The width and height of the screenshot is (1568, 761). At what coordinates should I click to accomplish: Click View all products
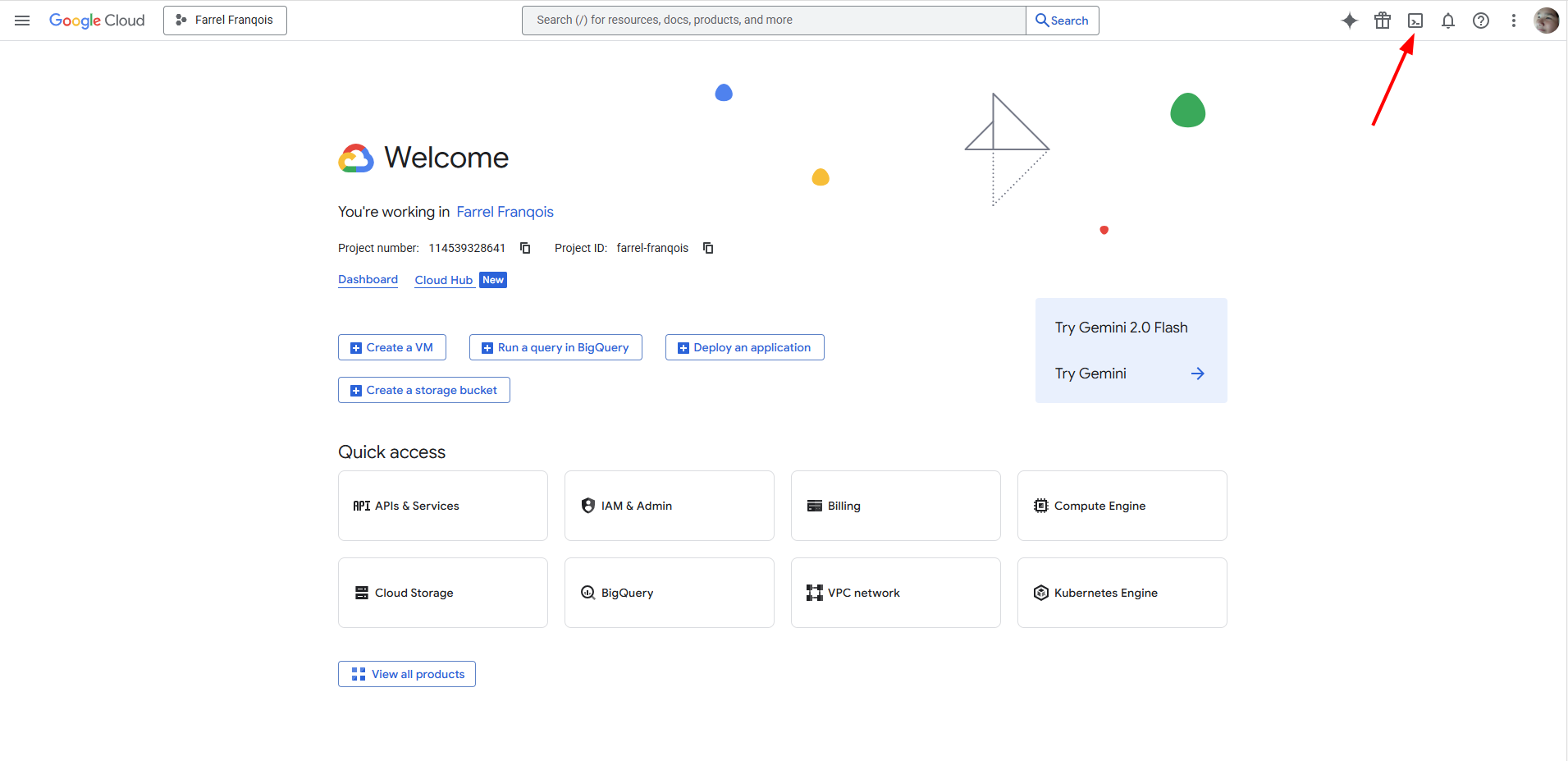point(407,674)
